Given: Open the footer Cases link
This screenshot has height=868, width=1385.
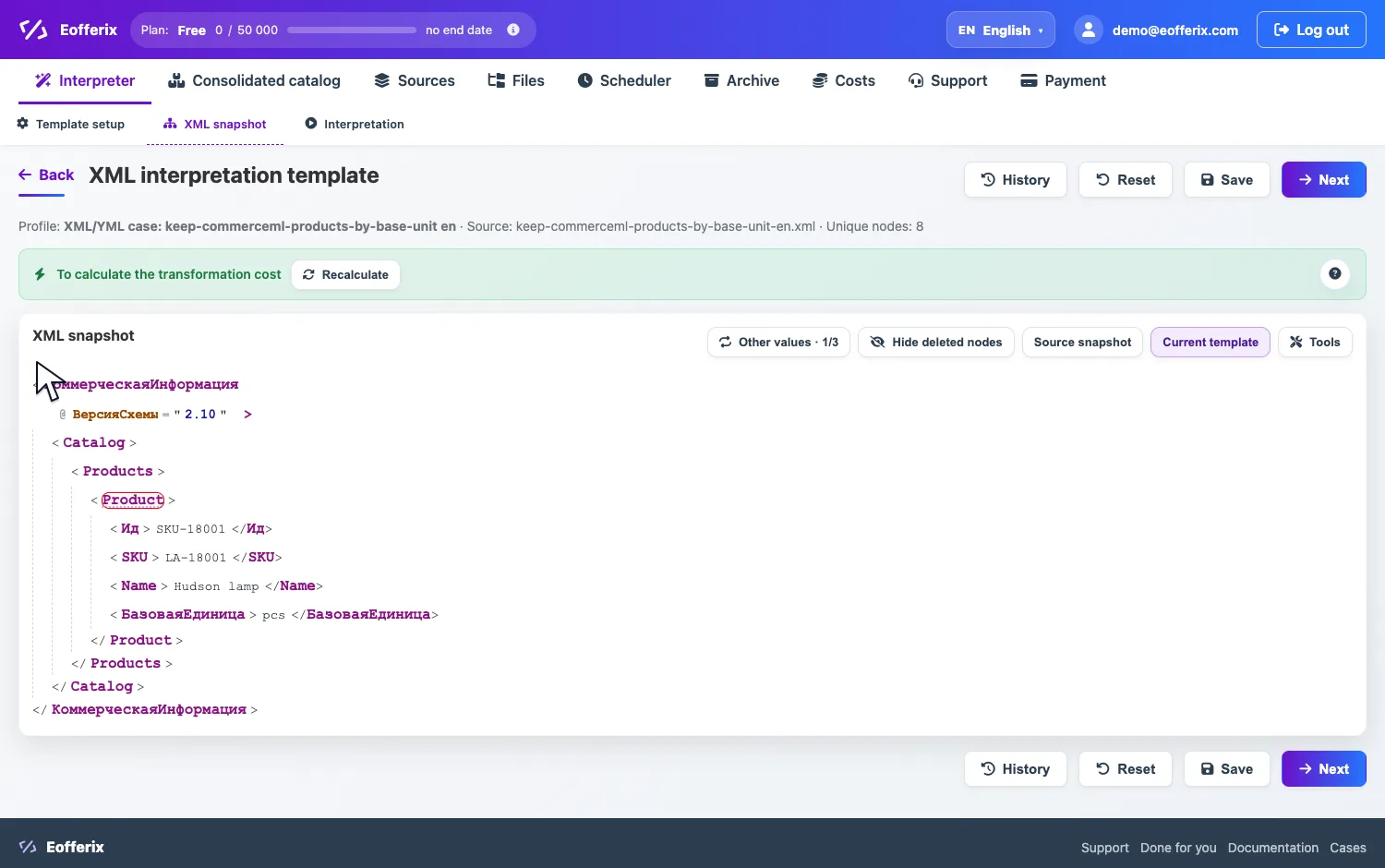Looking at the screenshot, I should [x=1347, y=848].
